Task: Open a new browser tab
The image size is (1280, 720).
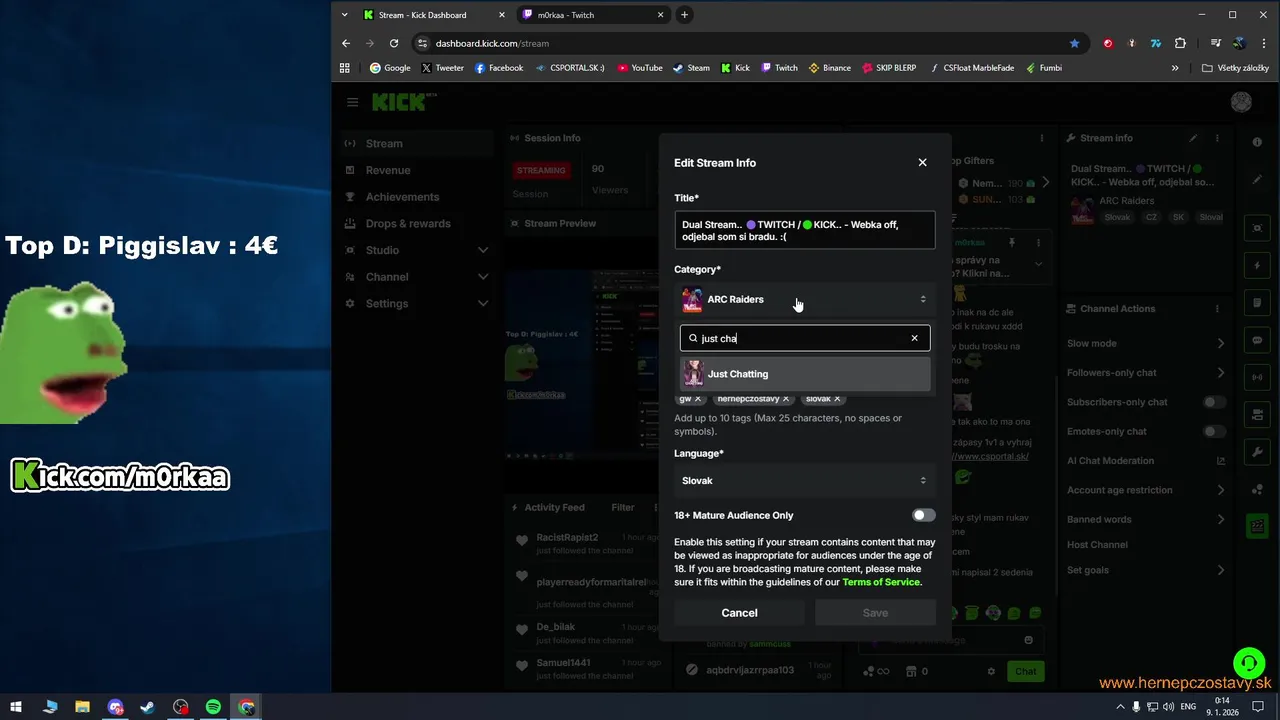Action: pyautogui.click(x=684, y=15)
